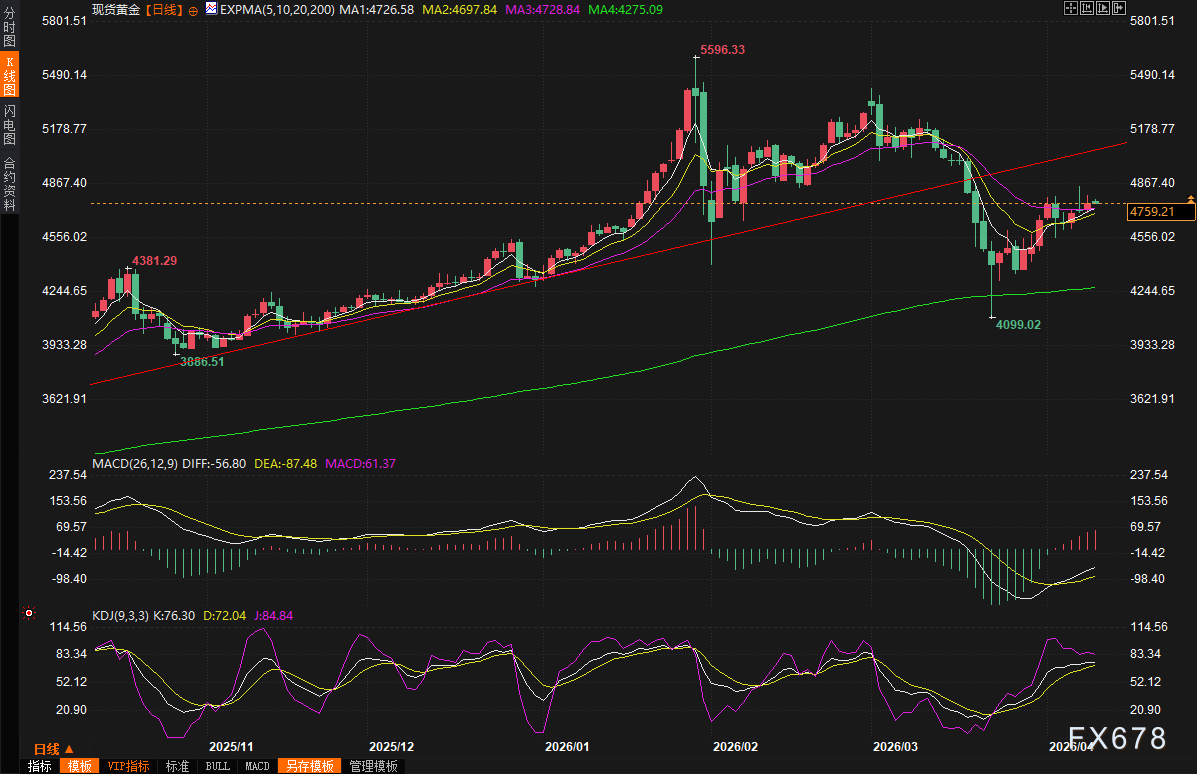Click the 4759.21 current price label
The height and width of the screenshot is (774, 1197).
[1160, 212]
